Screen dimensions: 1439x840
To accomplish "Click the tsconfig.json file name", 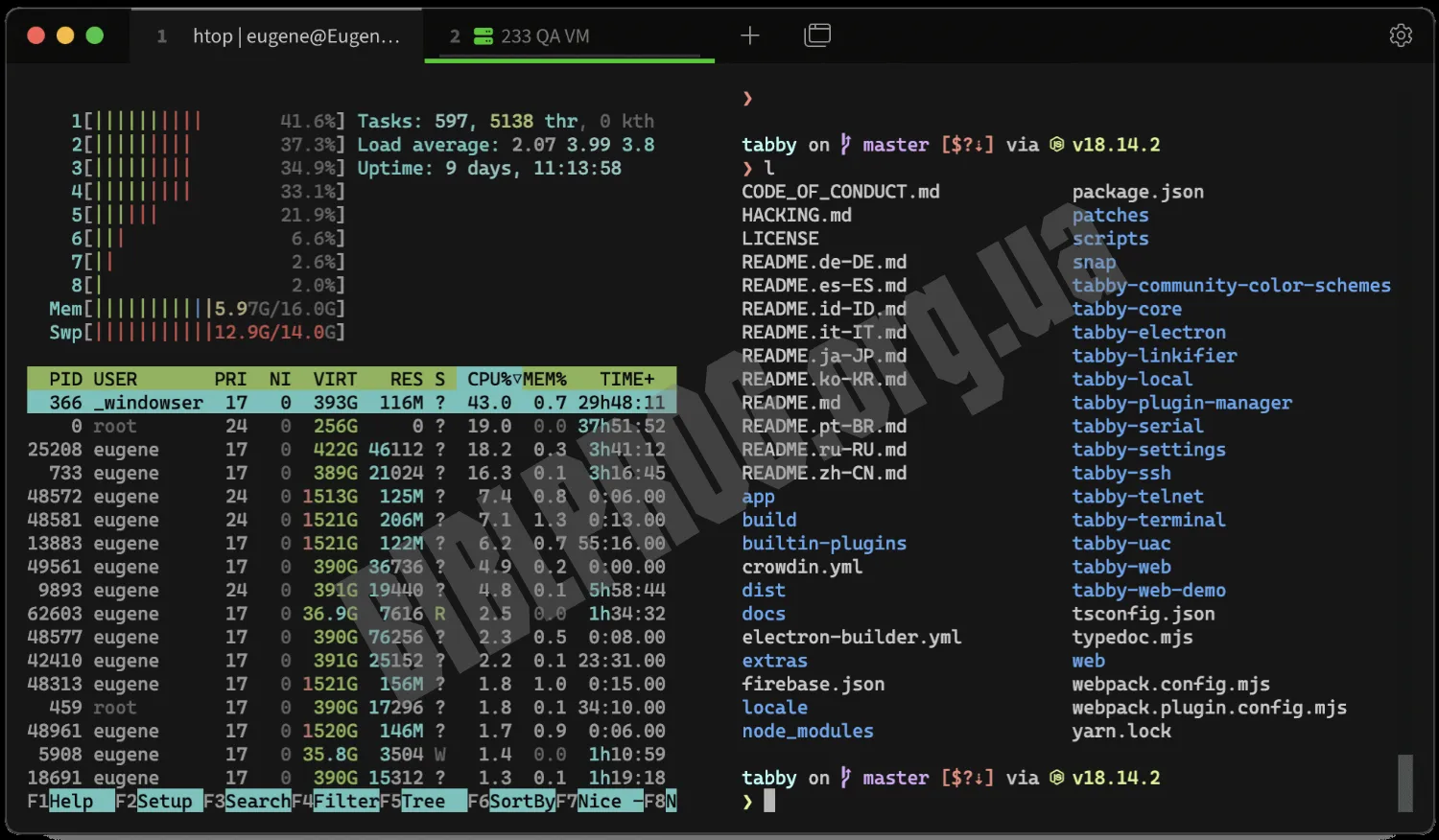I will coord(1144,614).
